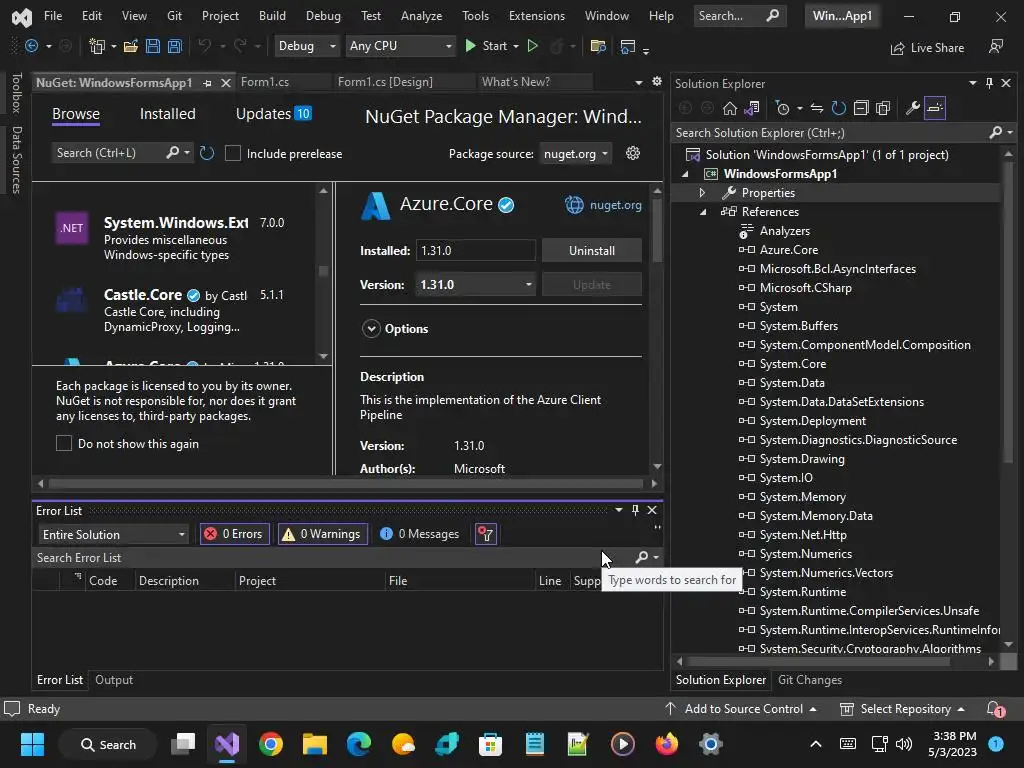Open NuGet settings gear next to package source
Screen dimensions: 1024x768
coord(633,153)
